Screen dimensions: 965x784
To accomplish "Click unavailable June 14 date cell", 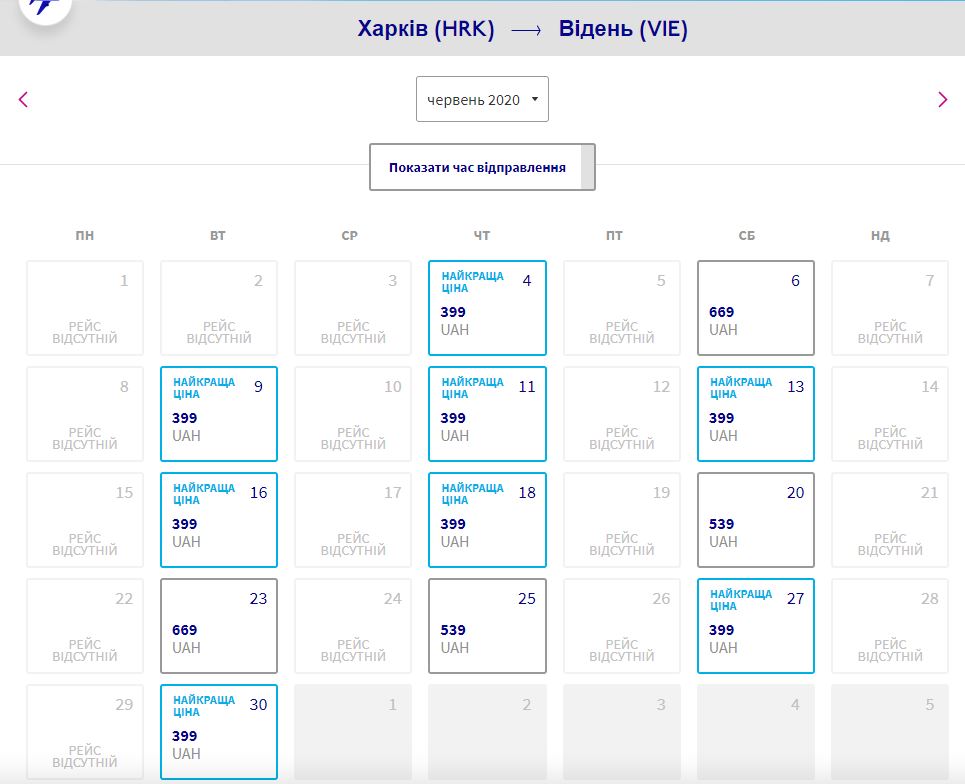I will point(889,414).
